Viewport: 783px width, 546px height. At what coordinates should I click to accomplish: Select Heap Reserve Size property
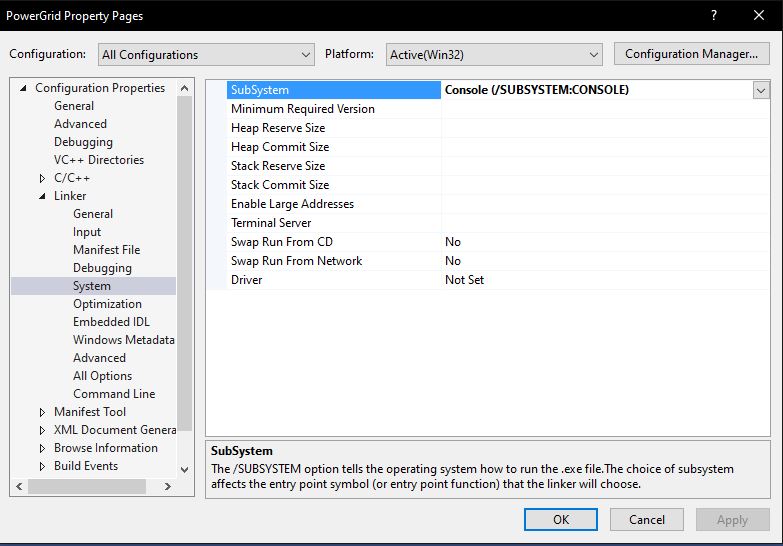click(x=334, y=128)
